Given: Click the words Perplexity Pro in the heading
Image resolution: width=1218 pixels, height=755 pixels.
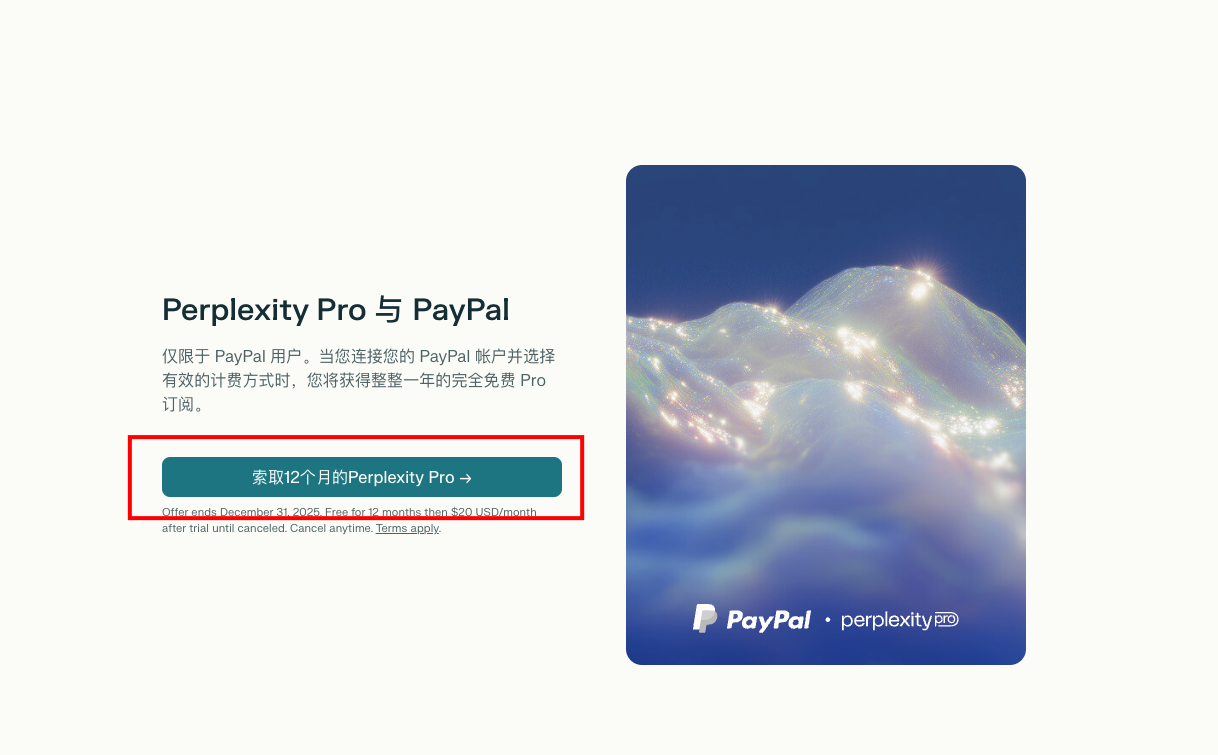Looking at the screenshot, I should pos(264,310).
